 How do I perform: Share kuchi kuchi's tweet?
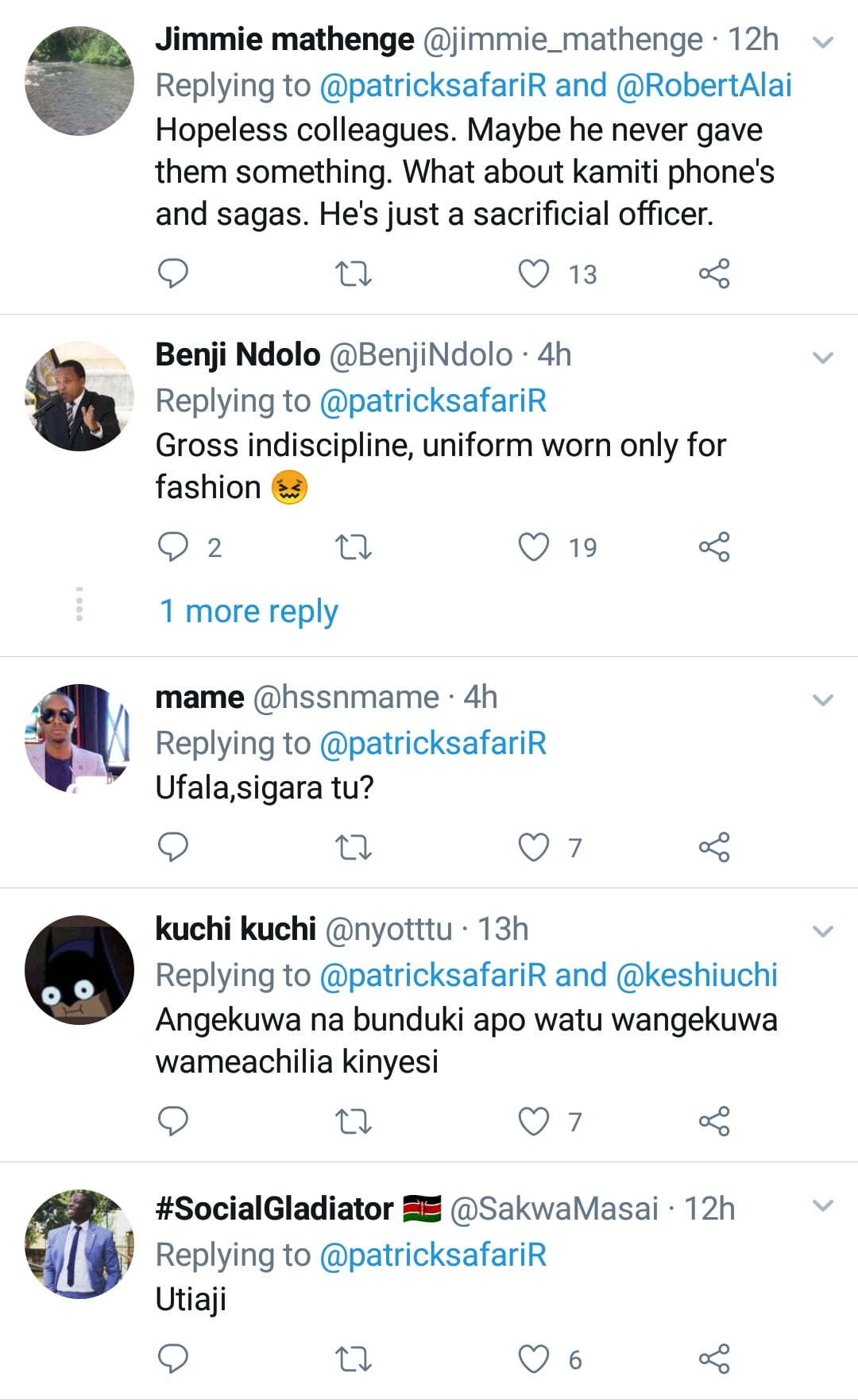pyautogui.click(x=714, y=1121)
